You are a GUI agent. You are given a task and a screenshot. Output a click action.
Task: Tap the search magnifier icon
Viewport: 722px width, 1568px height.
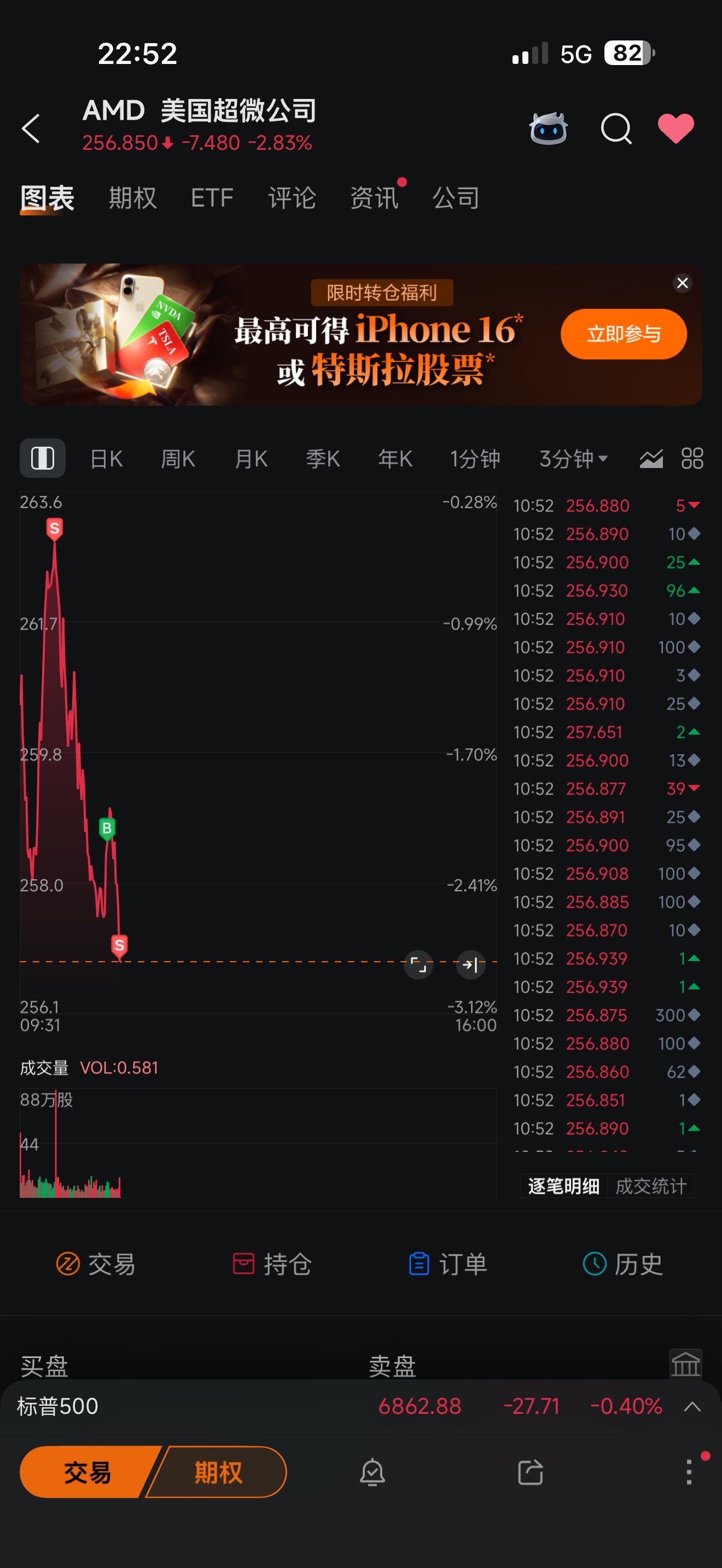616,128
